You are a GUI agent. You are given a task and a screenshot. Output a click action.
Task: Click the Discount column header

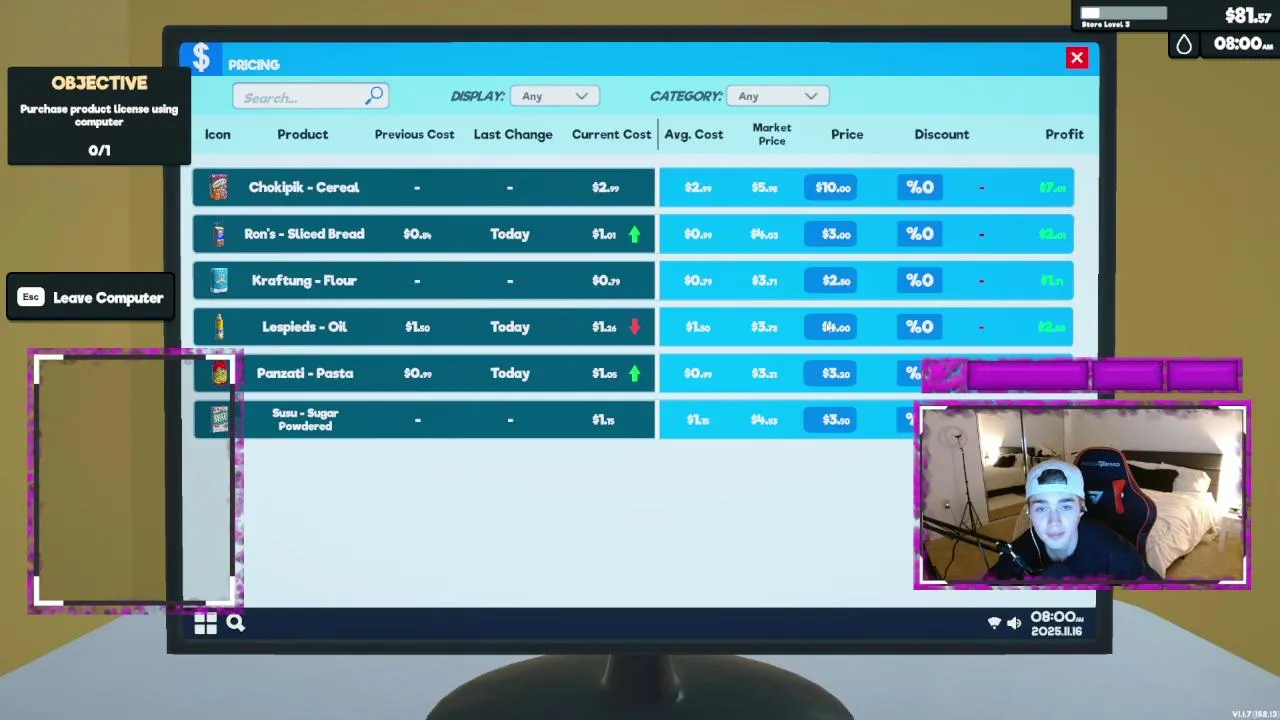941,134
